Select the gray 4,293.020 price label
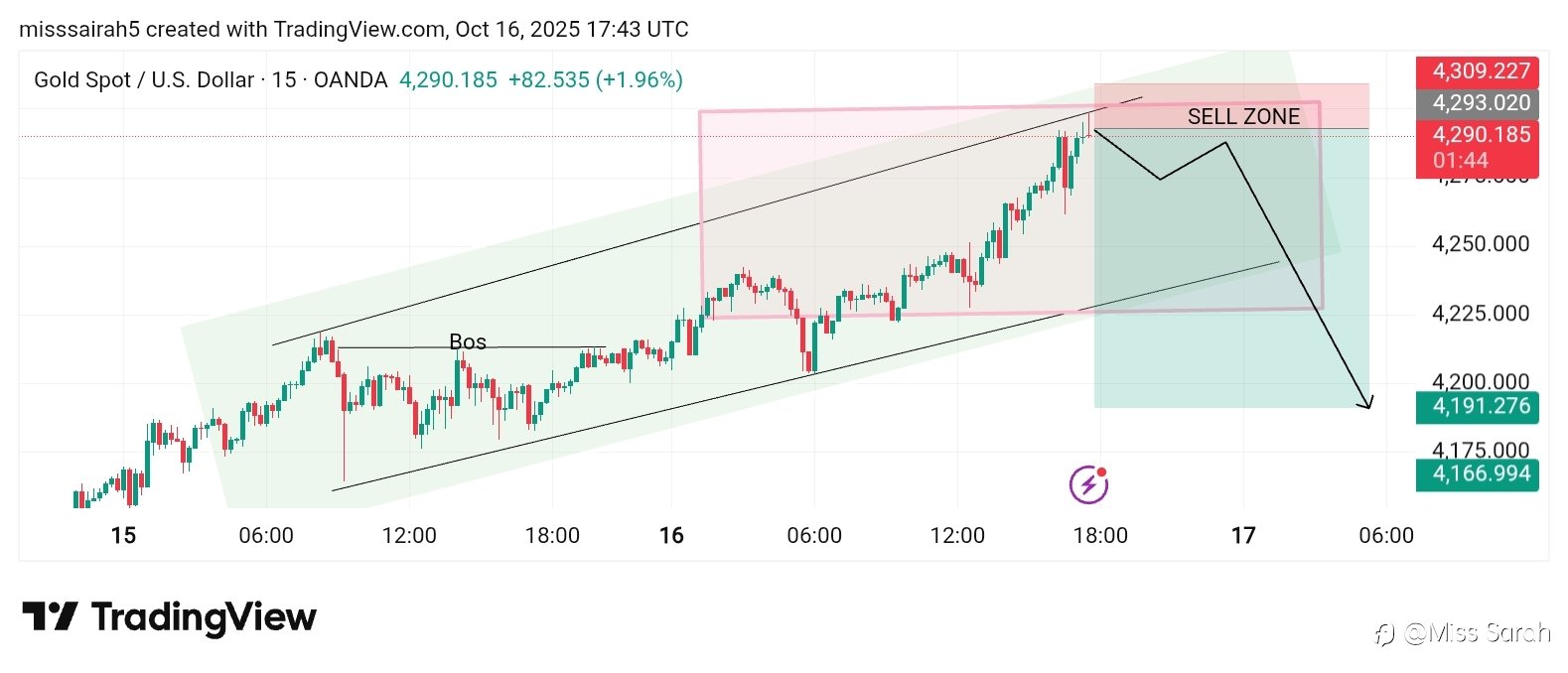Image resolution: width=1568 pixels, height=673 pixels. coord(1480,103)
